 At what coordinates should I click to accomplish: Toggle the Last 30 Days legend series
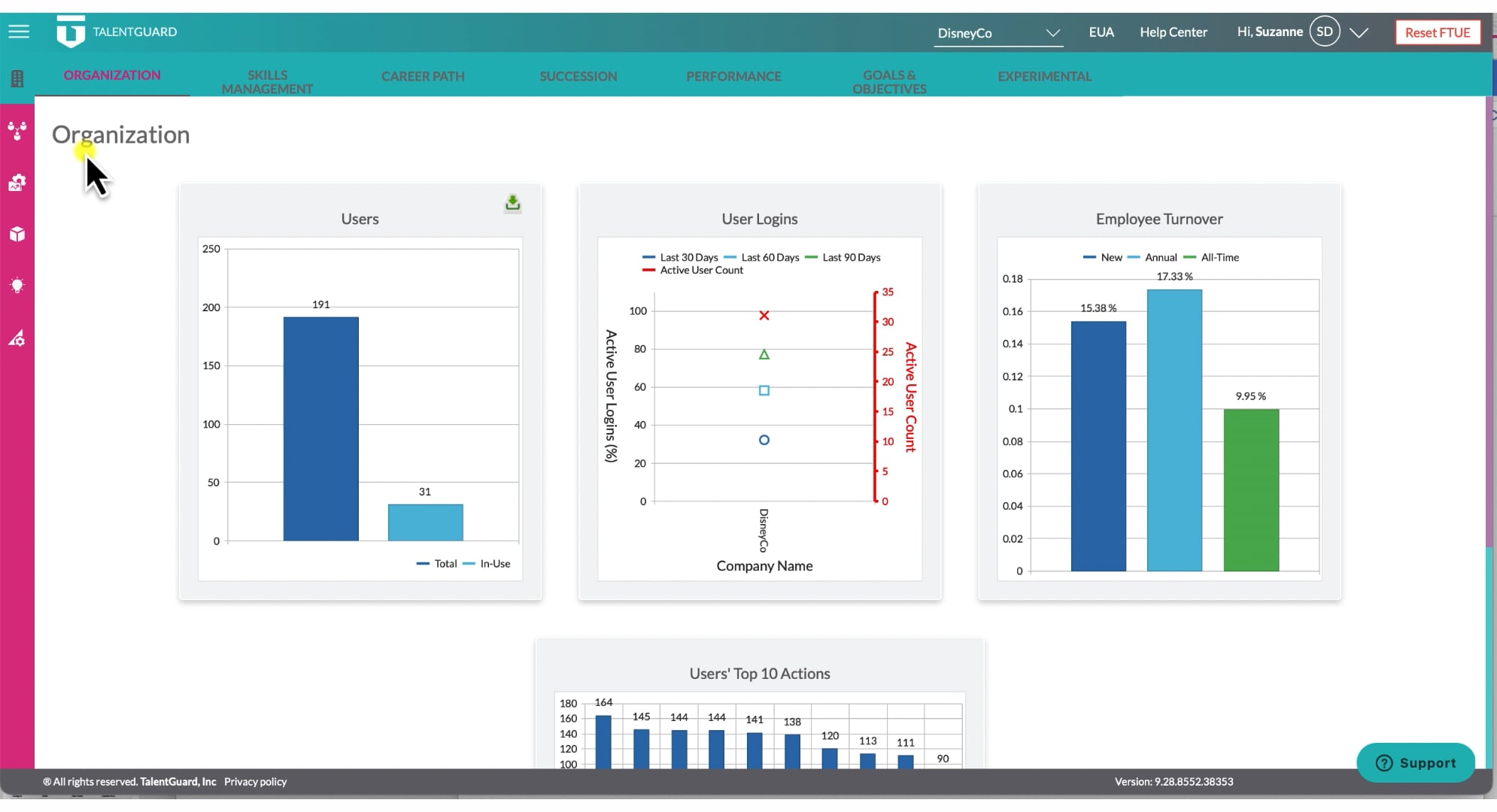pyautogui.click(x=681, y=257)
